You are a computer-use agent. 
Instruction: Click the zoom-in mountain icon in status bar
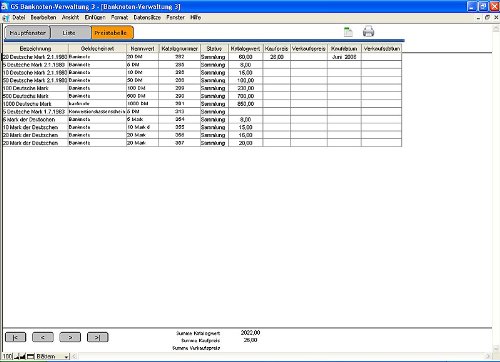point(22,356)
